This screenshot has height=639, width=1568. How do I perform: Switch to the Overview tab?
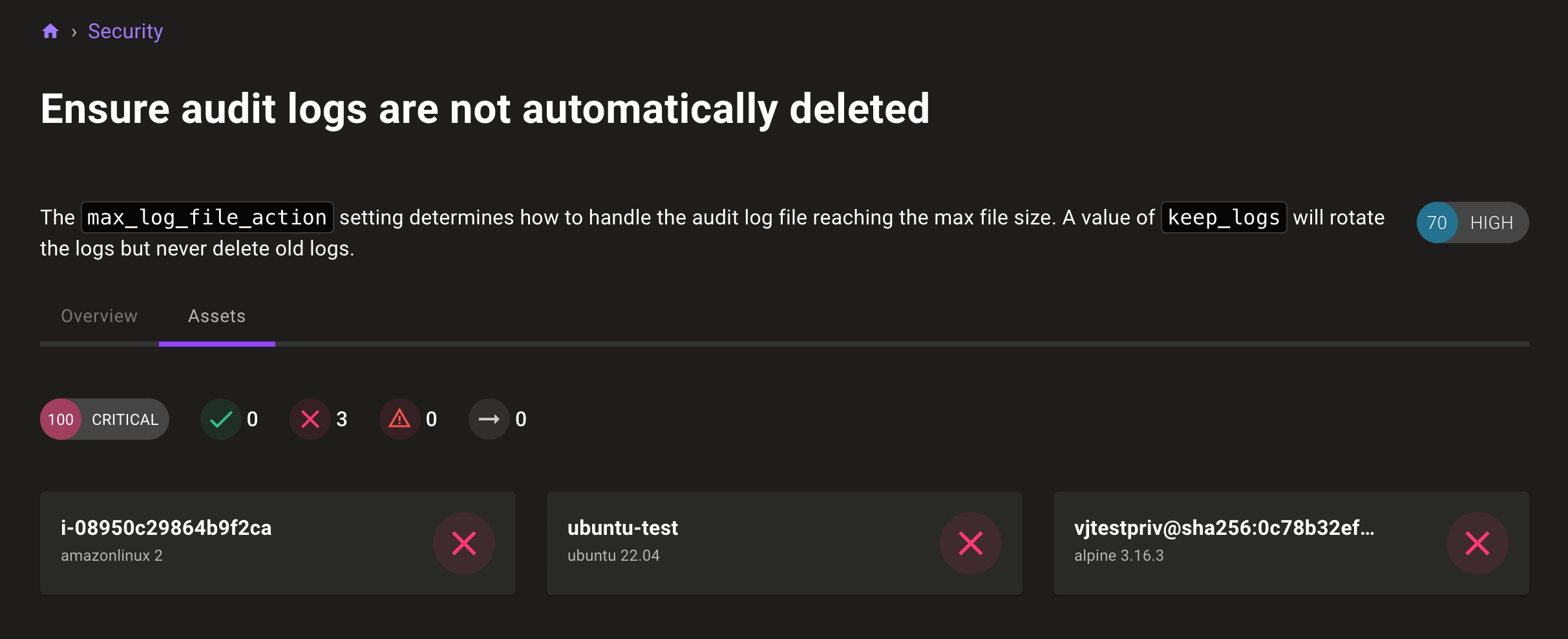[x=99, y=316]
